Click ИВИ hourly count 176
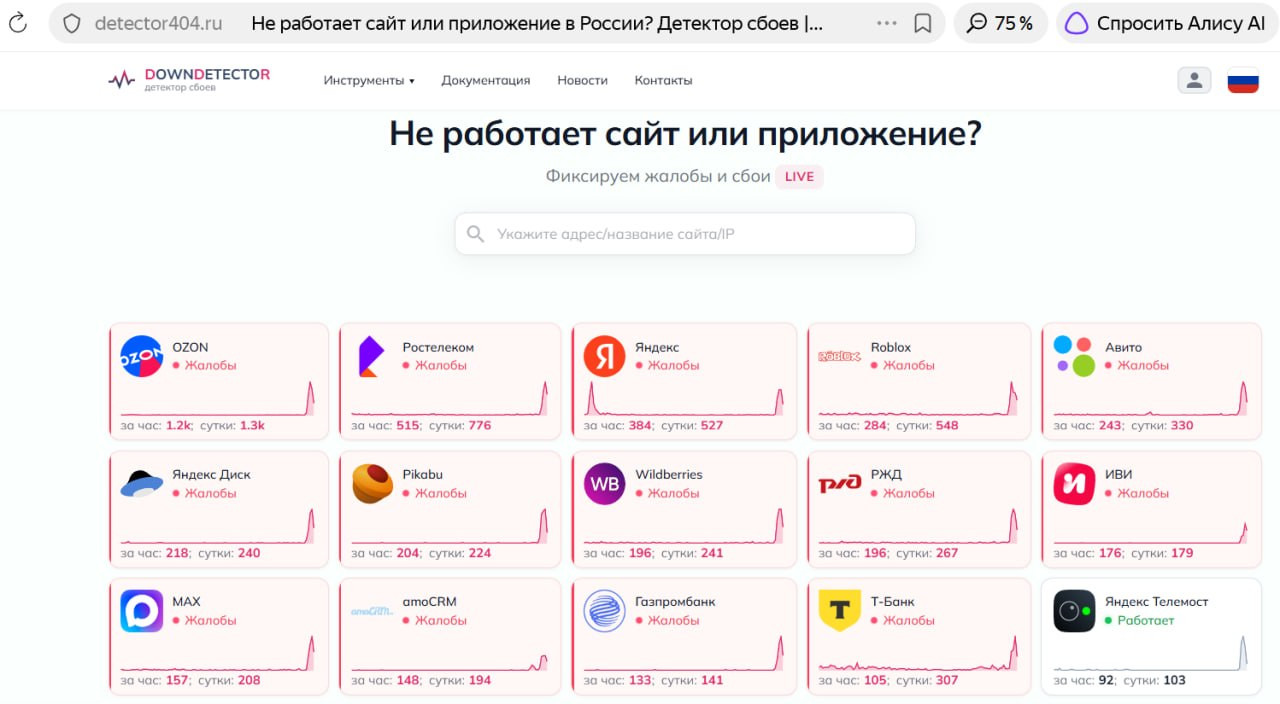1280x704 pixels. coord(1110,553)
